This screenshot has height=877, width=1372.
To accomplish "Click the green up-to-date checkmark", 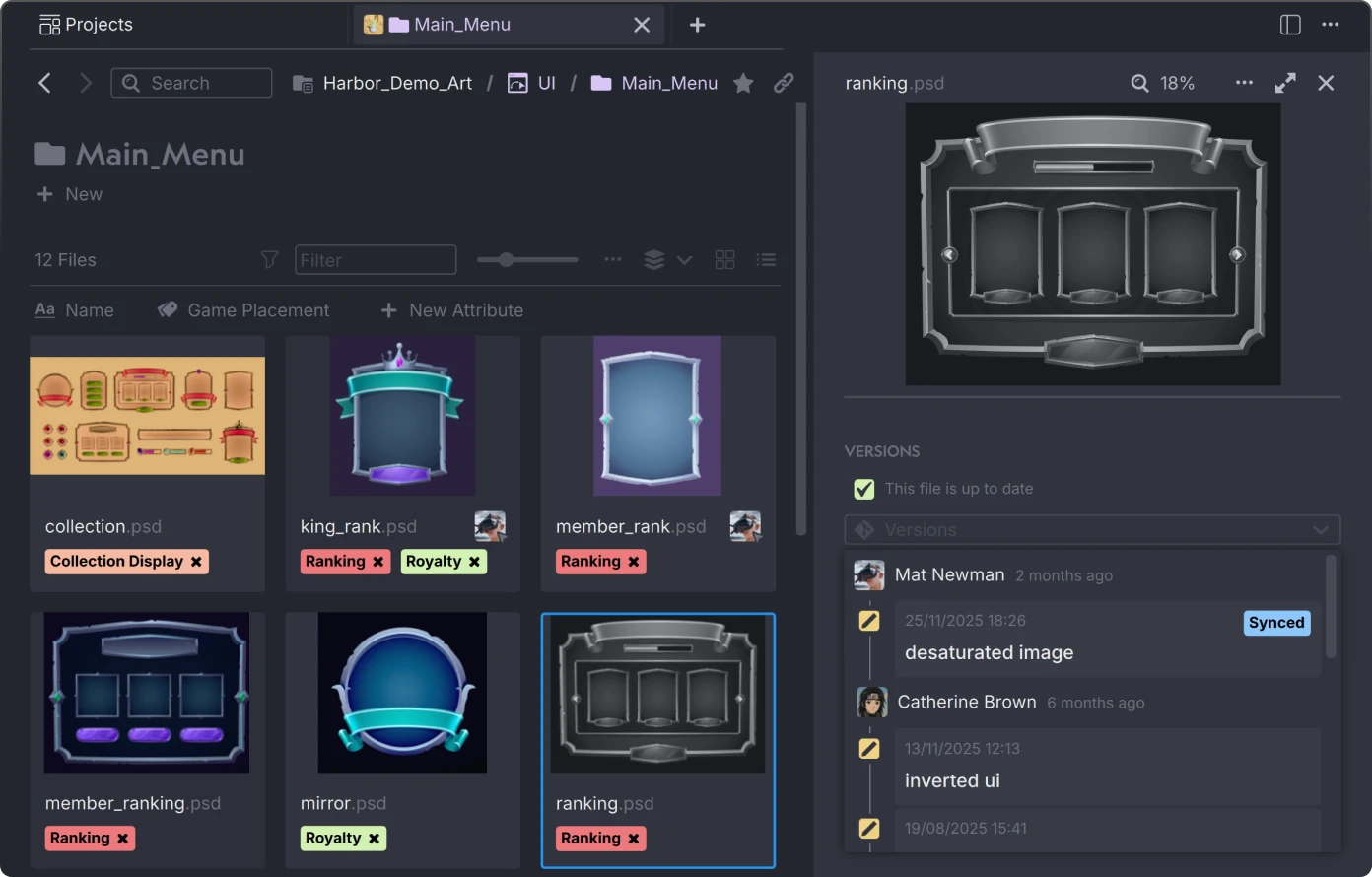I will pos(864,489).
